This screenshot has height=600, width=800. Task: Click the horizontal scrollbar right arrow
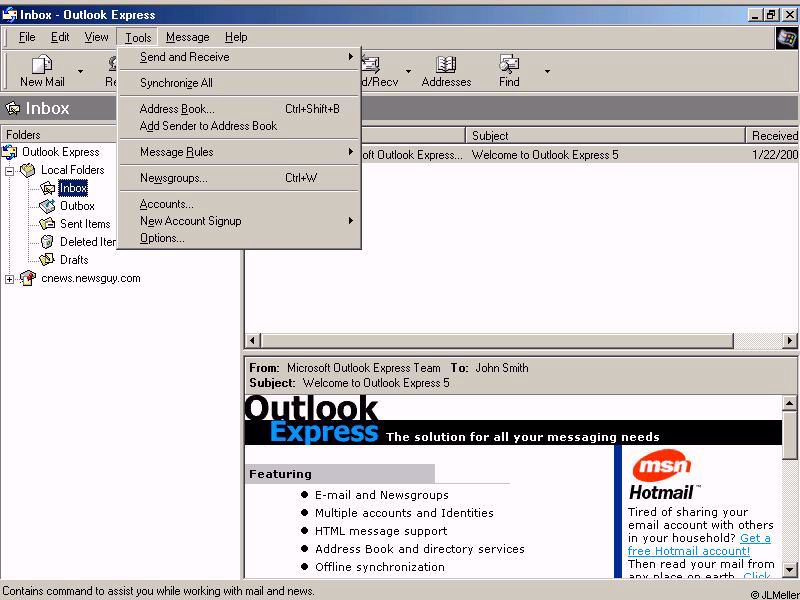click(790, 341)
